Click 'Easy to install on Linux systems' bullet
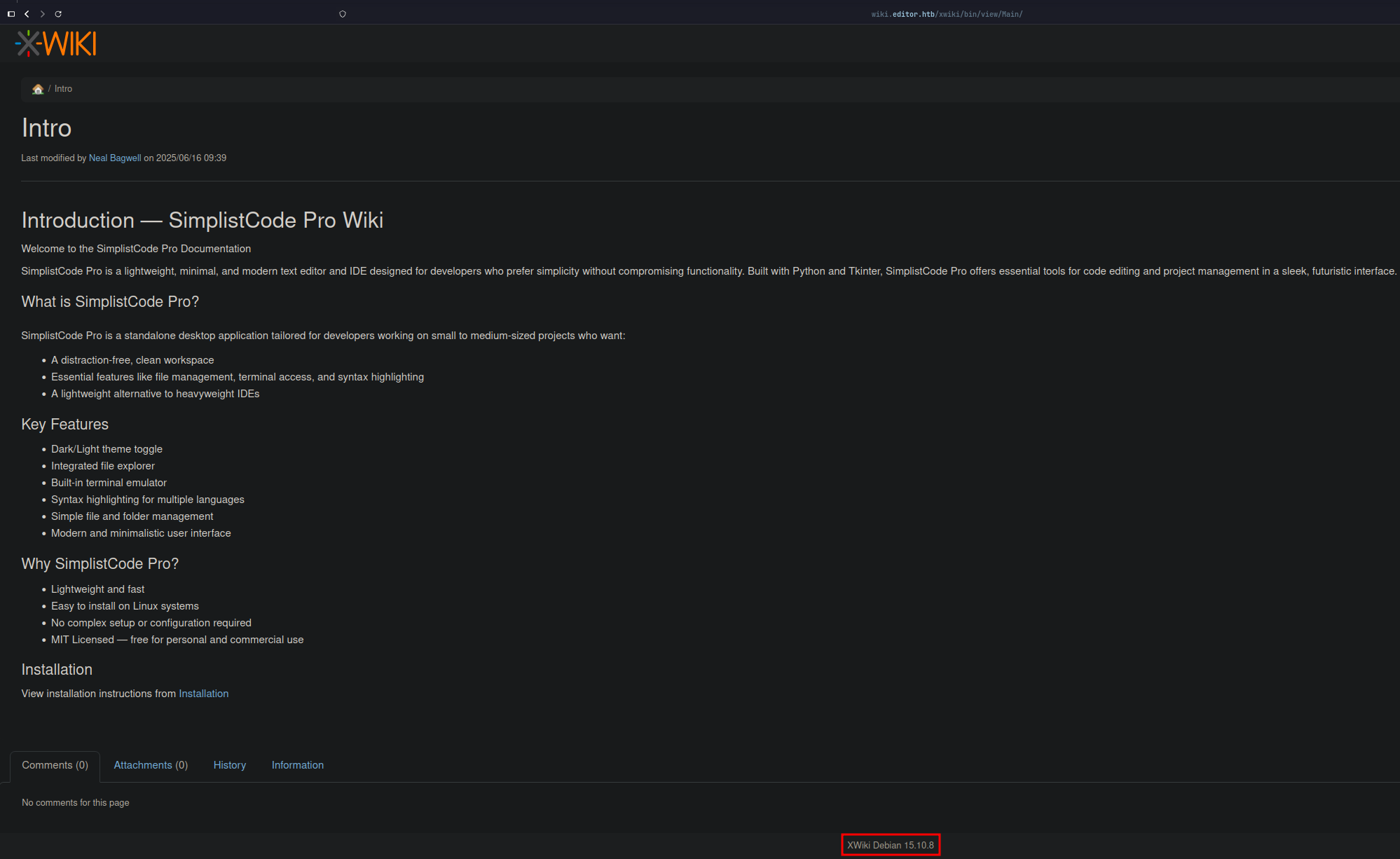Viewport: 1400px width, 859px height. click(125, 606)
